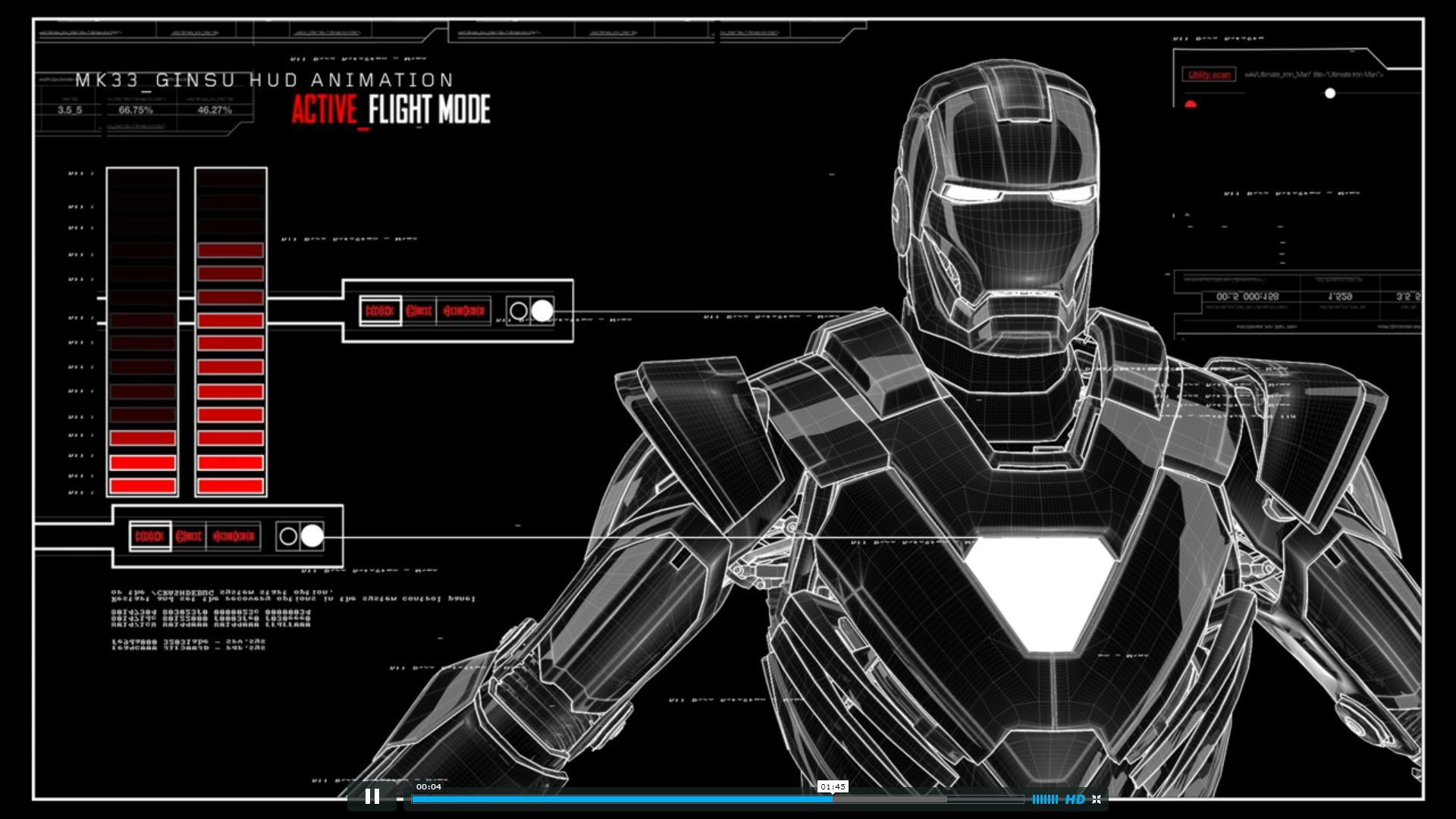Image resolution: width=1456 pixels, height=819 pixels.
Task: Click the red Utility scan label
Action: [1209, 74]
